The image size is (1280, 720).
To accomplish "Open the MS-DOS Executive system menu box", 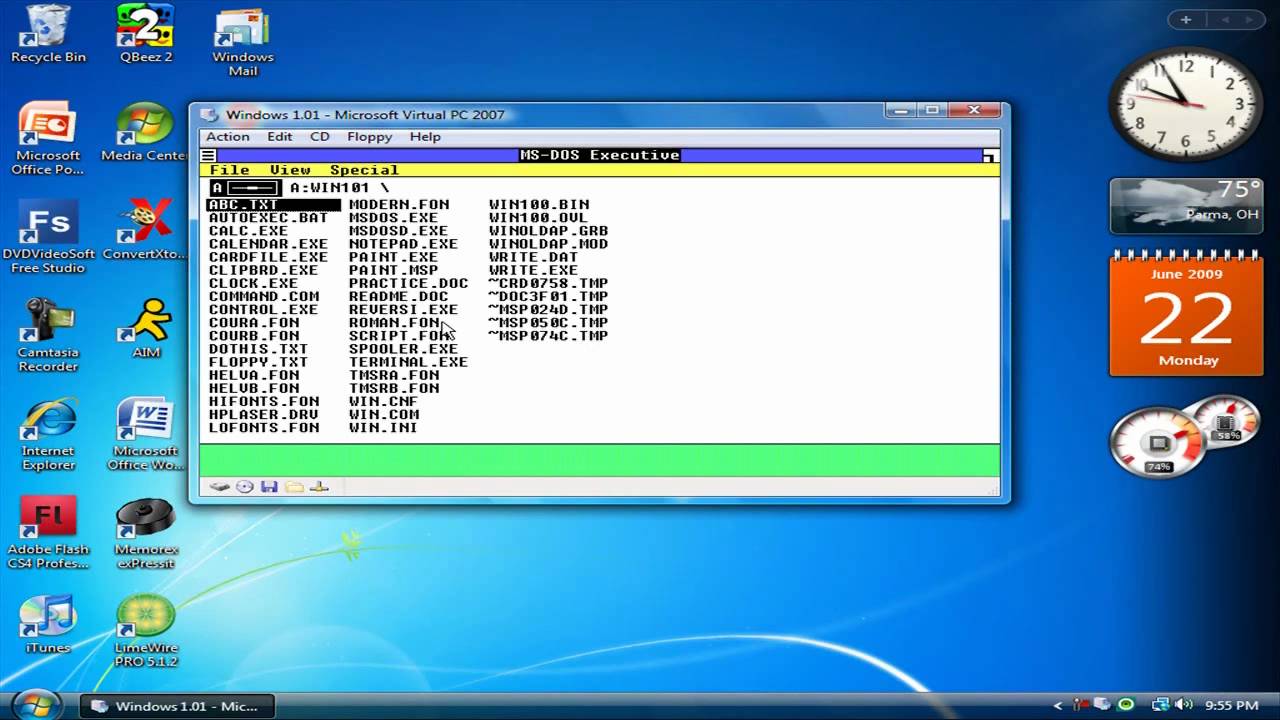I will (208, 155).
